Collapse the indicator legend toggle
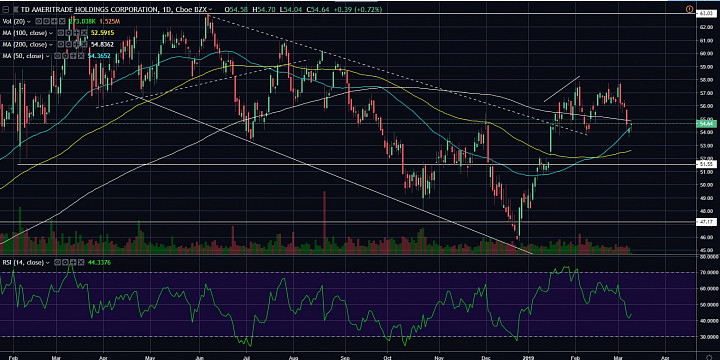This screenshot has height=360, width=720. click(6, 9)
